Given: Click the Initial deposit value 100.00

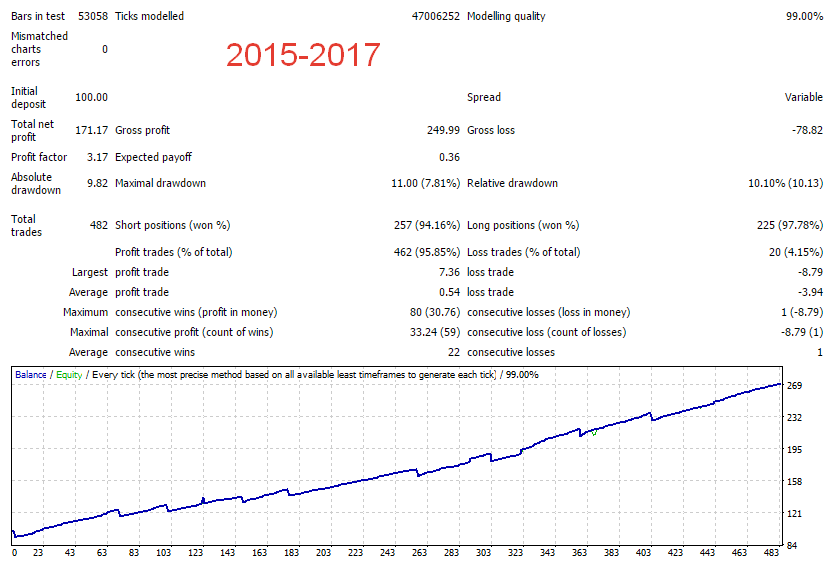Looking at the screenshot, I should click(91, 97).
